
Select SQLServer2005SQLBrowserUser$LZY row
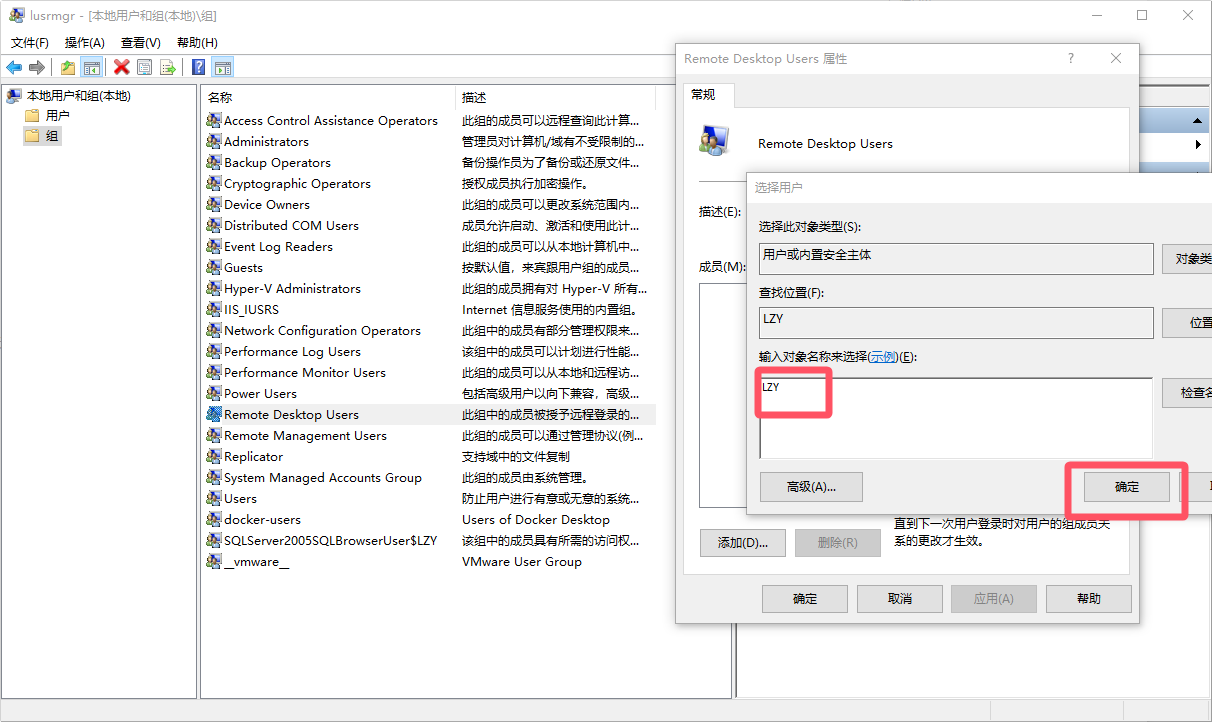click(x=430, y=541)
